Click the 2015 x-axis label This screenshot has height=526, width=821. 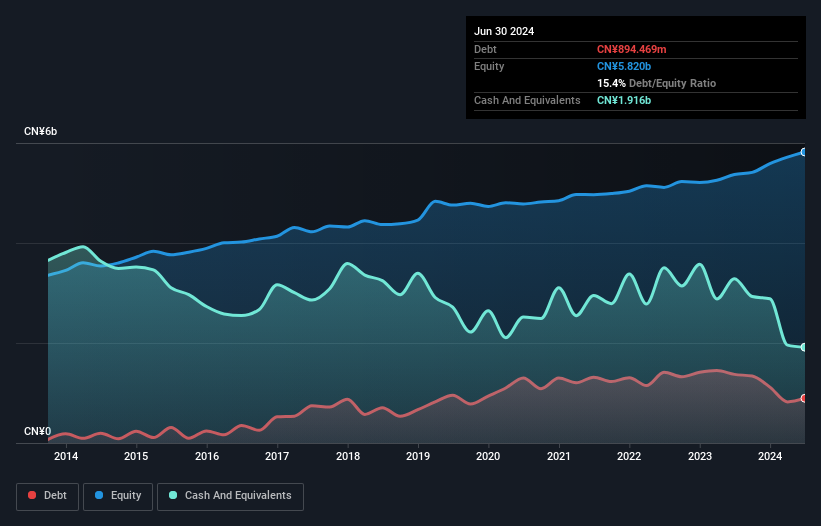(x=136, y=456)
